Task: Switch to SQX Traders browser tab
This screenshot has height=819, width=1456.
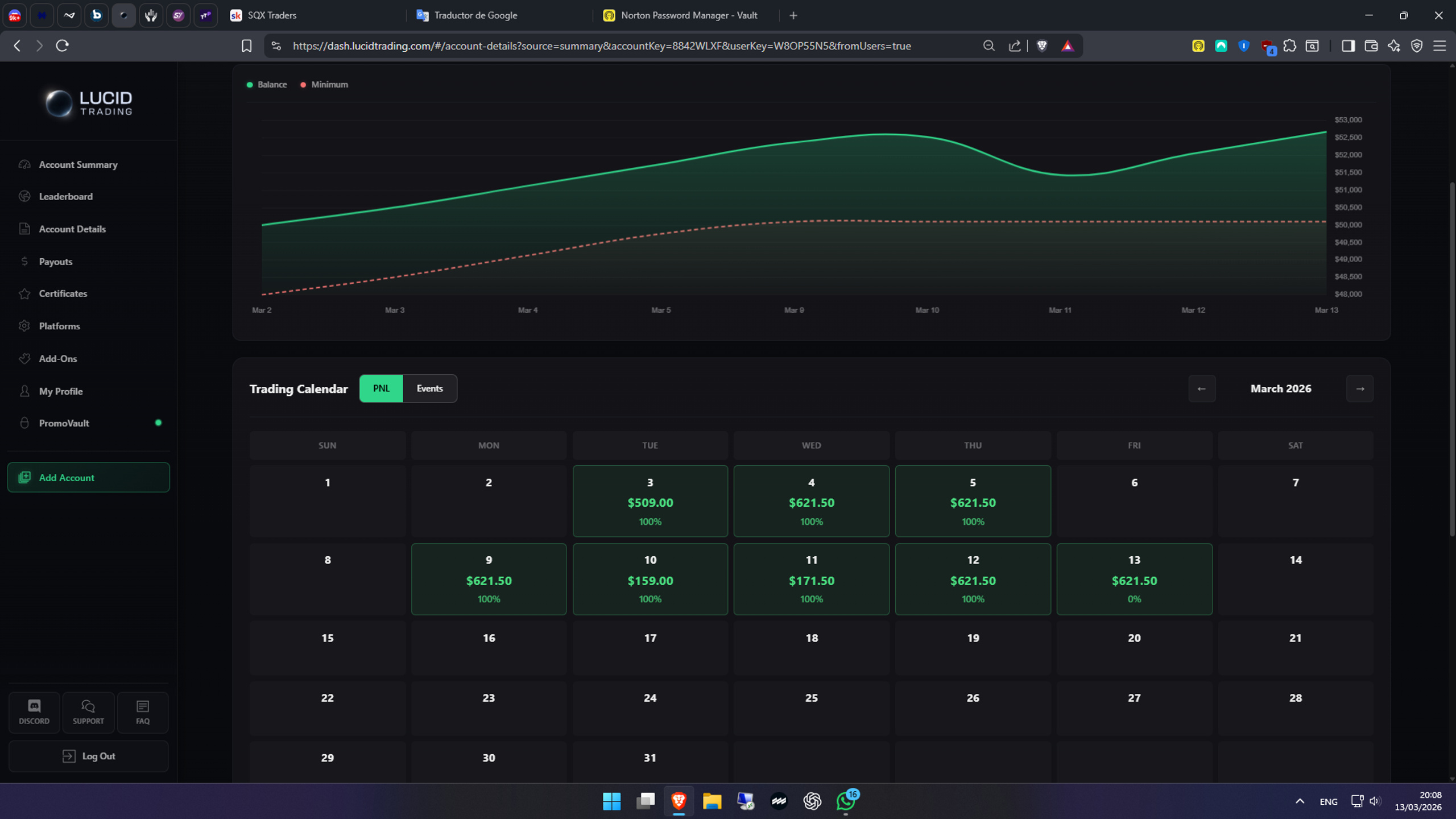Action: [x=313, y=15]
